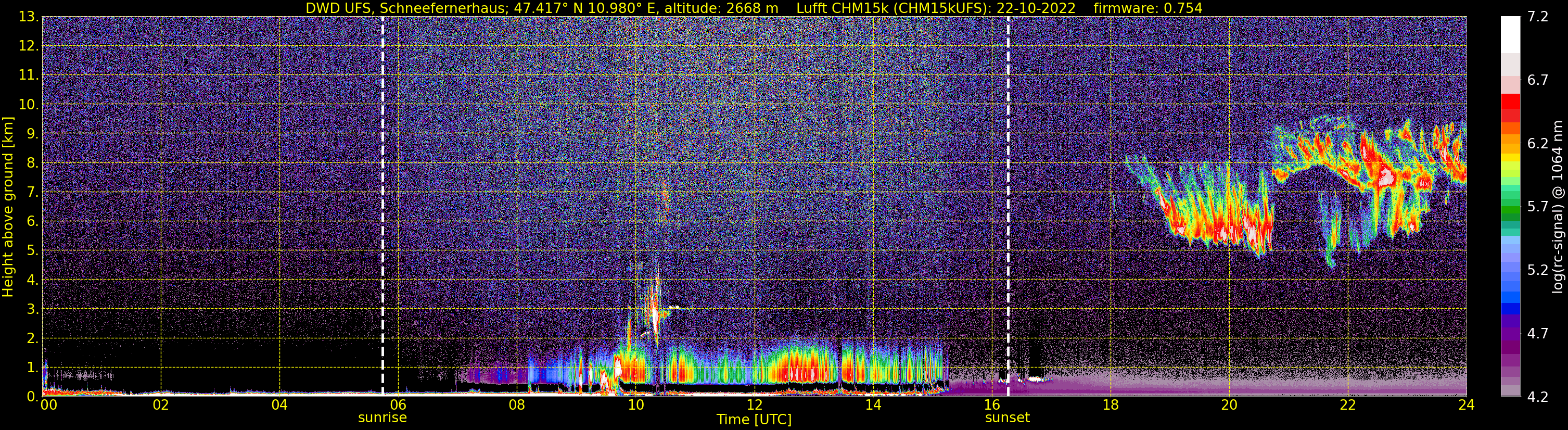Click the time axis tick label '02'

[161, 405]
